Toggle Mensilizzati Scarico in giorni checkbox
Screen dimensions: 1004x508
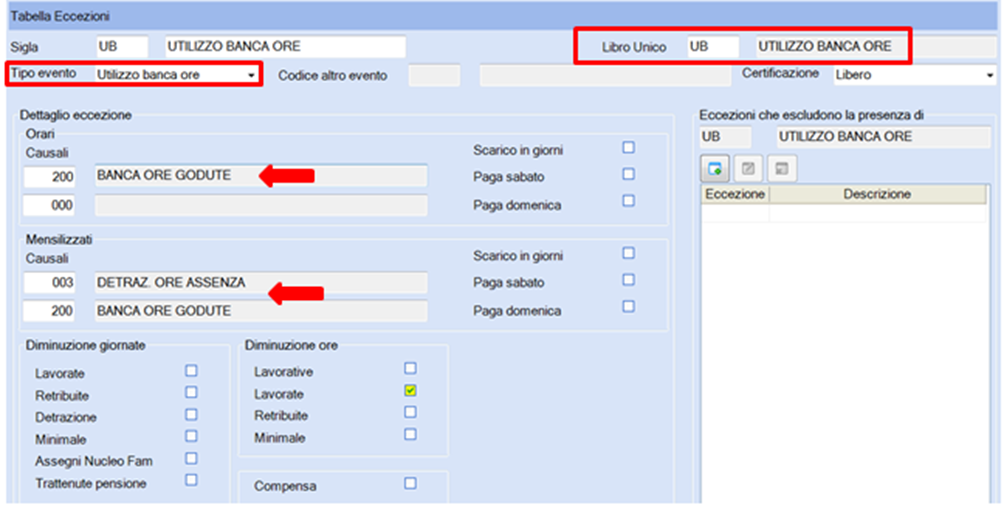[x=629, y=253]
